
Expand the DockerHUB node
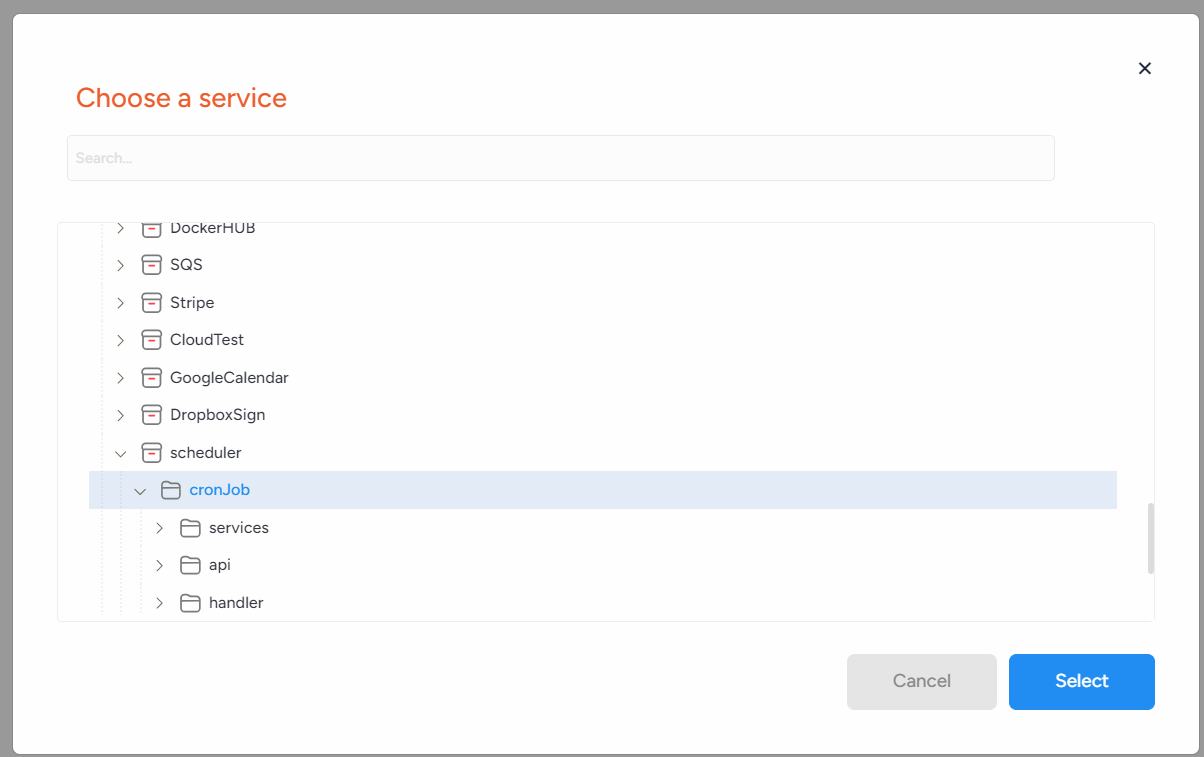[121, 228]
